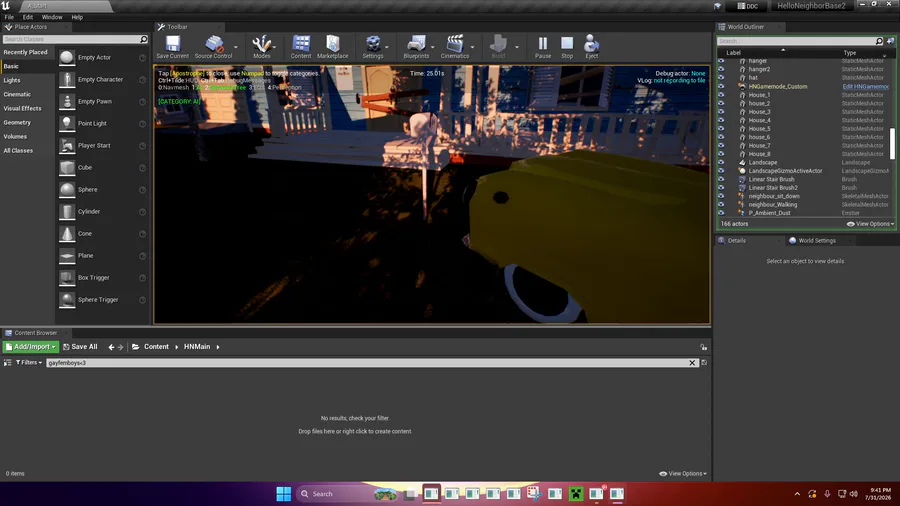Viewport: 900px width, 506px height.
Task: Open the Content toolbar icon
Action: click(301, 44)
